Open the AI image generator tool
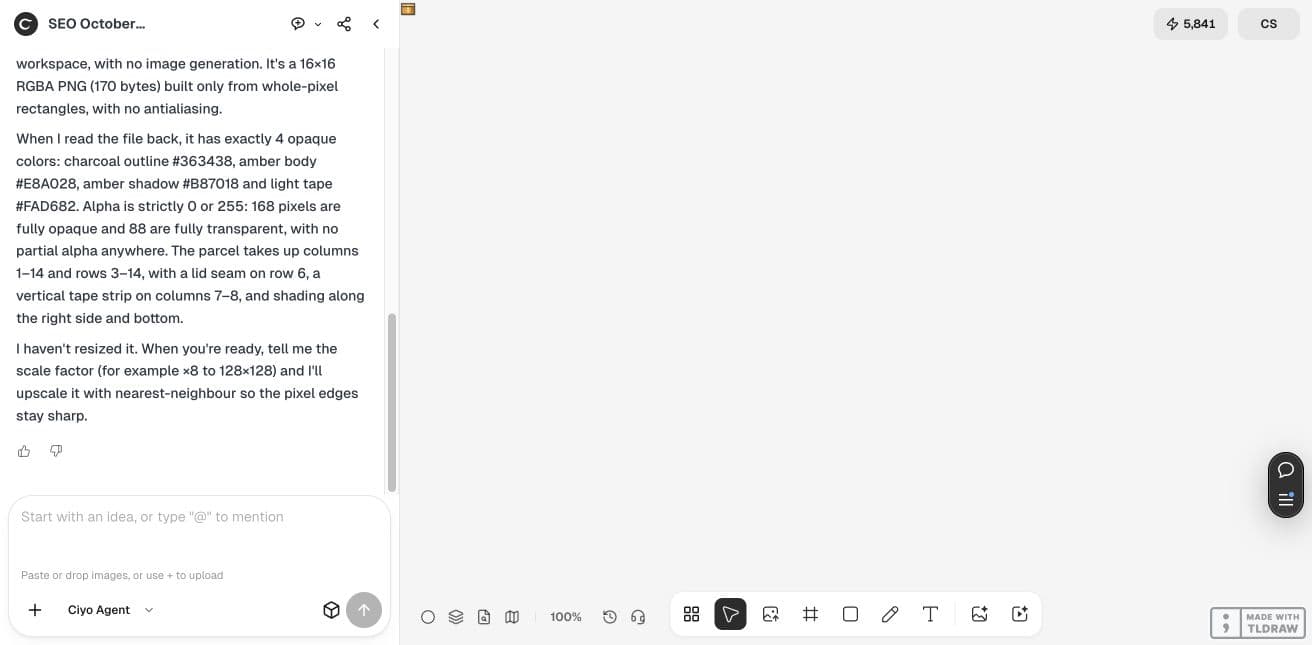Image resolution: width=1312 pixels, height=645 pixels. tap(980, 614)
